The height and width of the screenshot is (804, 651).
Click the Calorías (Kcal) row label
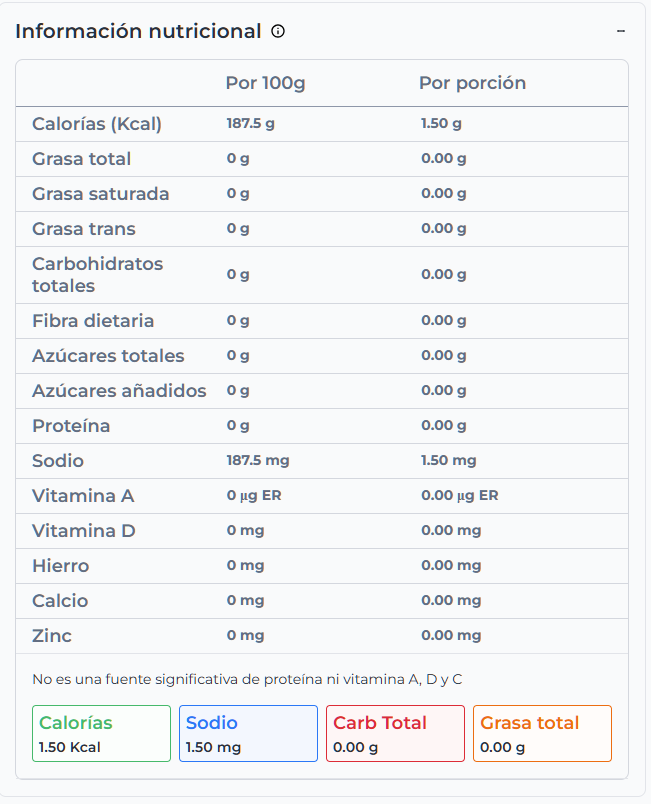(x=97, y=124)
